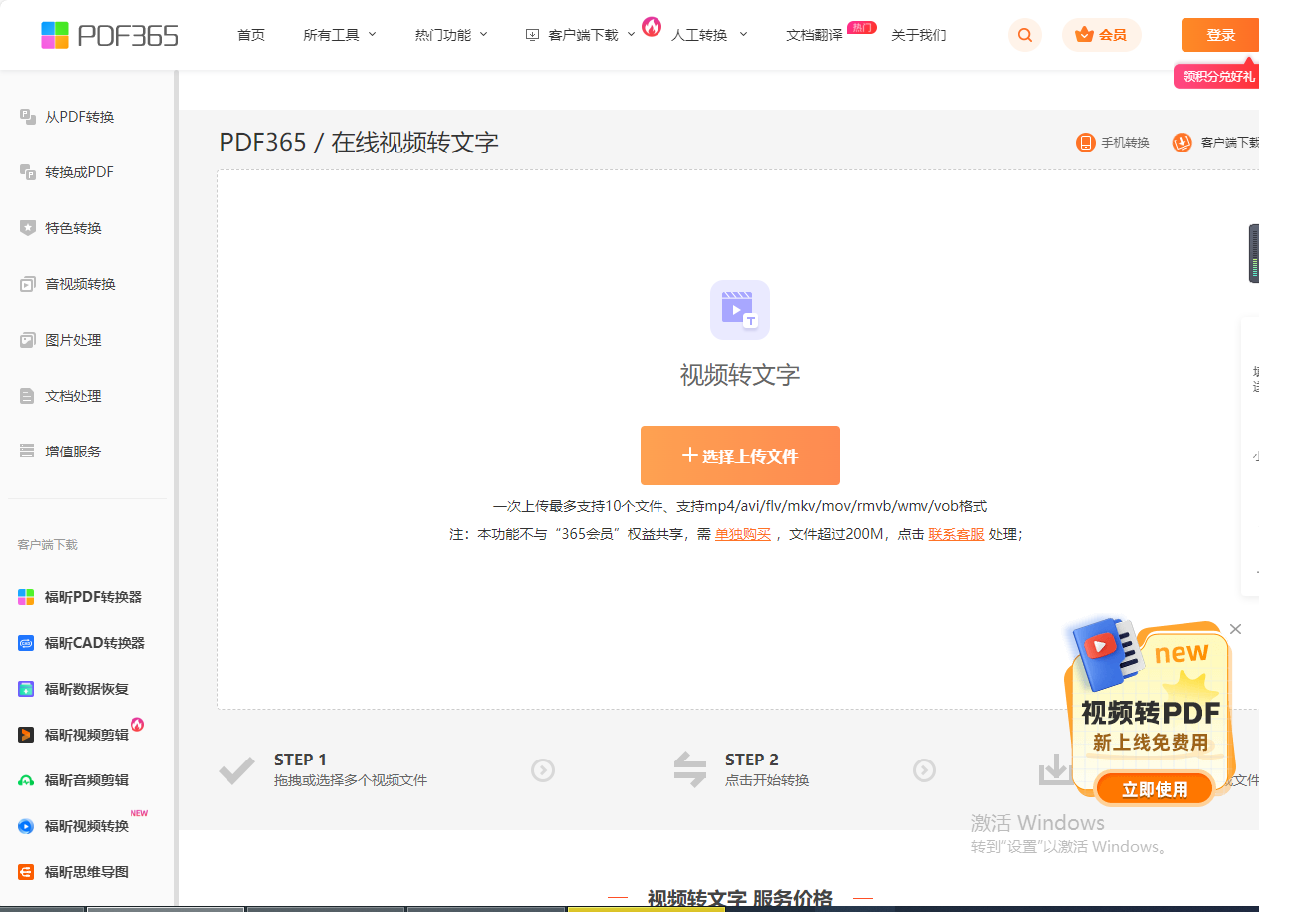Image resolution: width=1316 pixels, height=912 pixels.
Task: Click the 福昕音频剪辑 app icon
Action: point(26,780)
